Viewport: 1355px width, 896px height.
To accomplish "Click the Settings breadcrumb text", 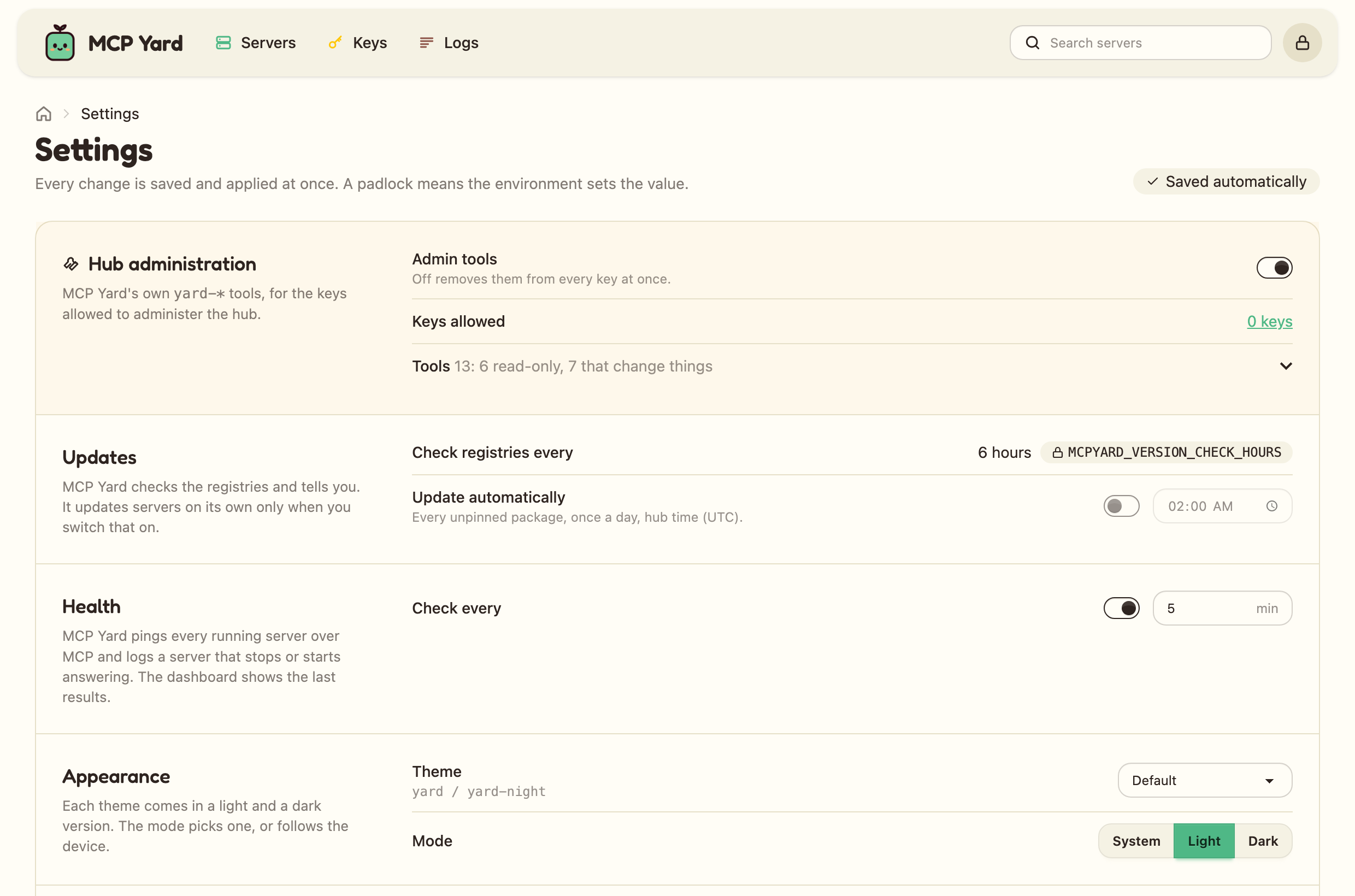I will tap(110, 114).
